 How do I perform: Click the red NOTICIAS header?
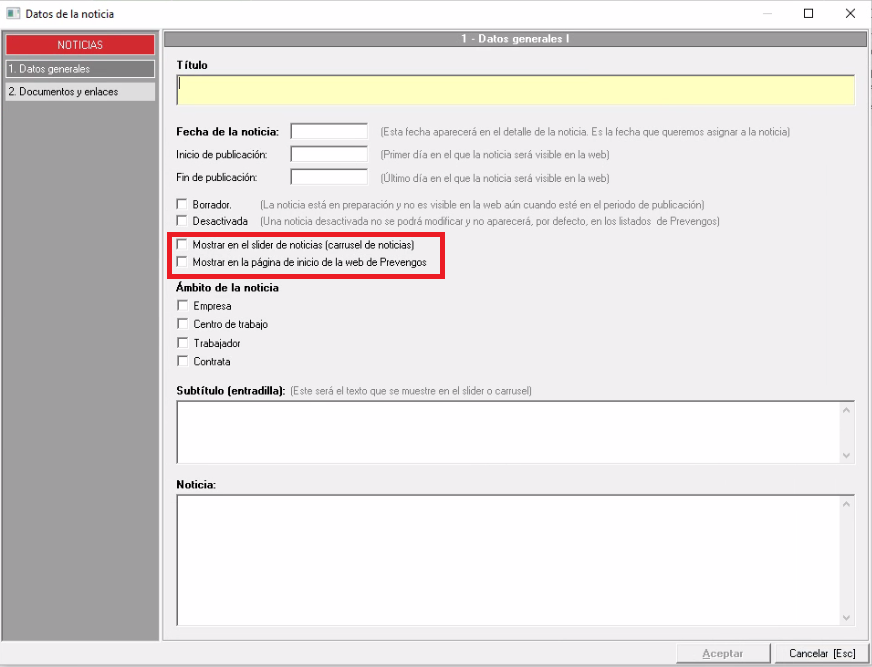(x=80, y=45)
